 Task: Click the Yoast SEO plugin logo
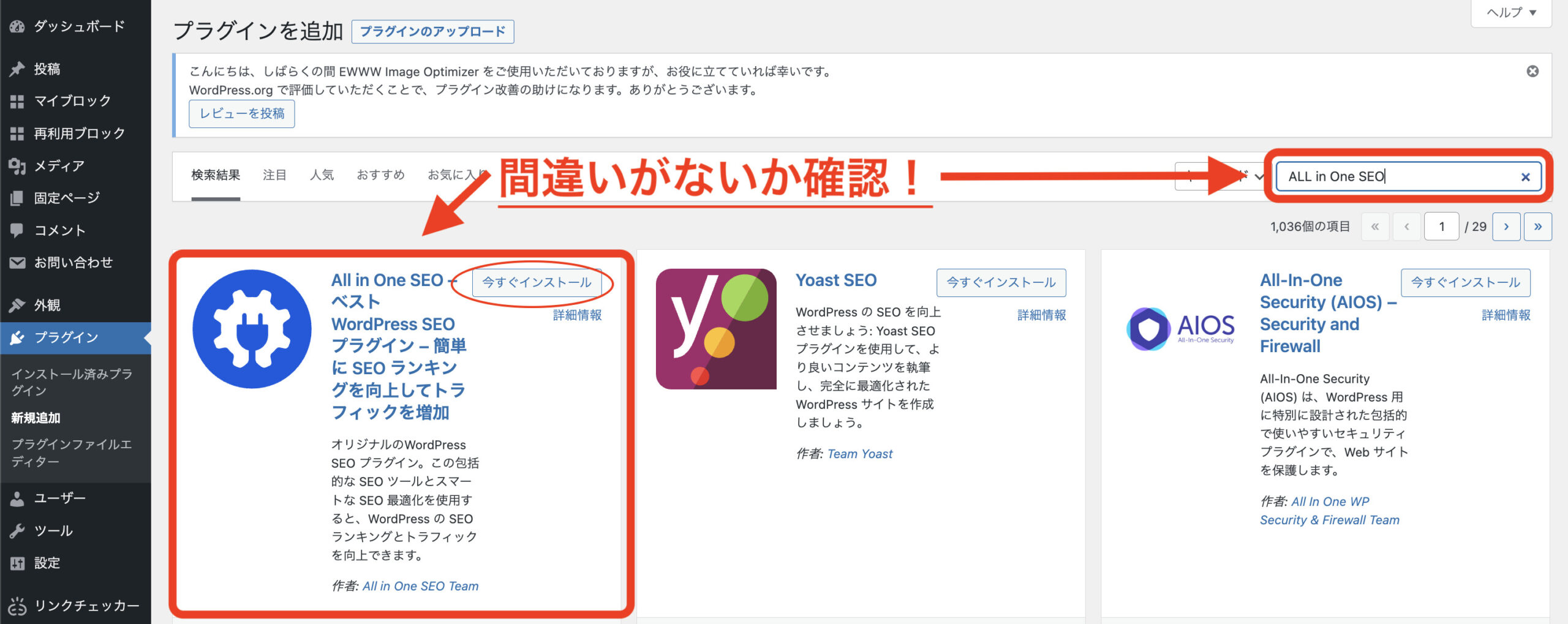click(x=716, y=329)
